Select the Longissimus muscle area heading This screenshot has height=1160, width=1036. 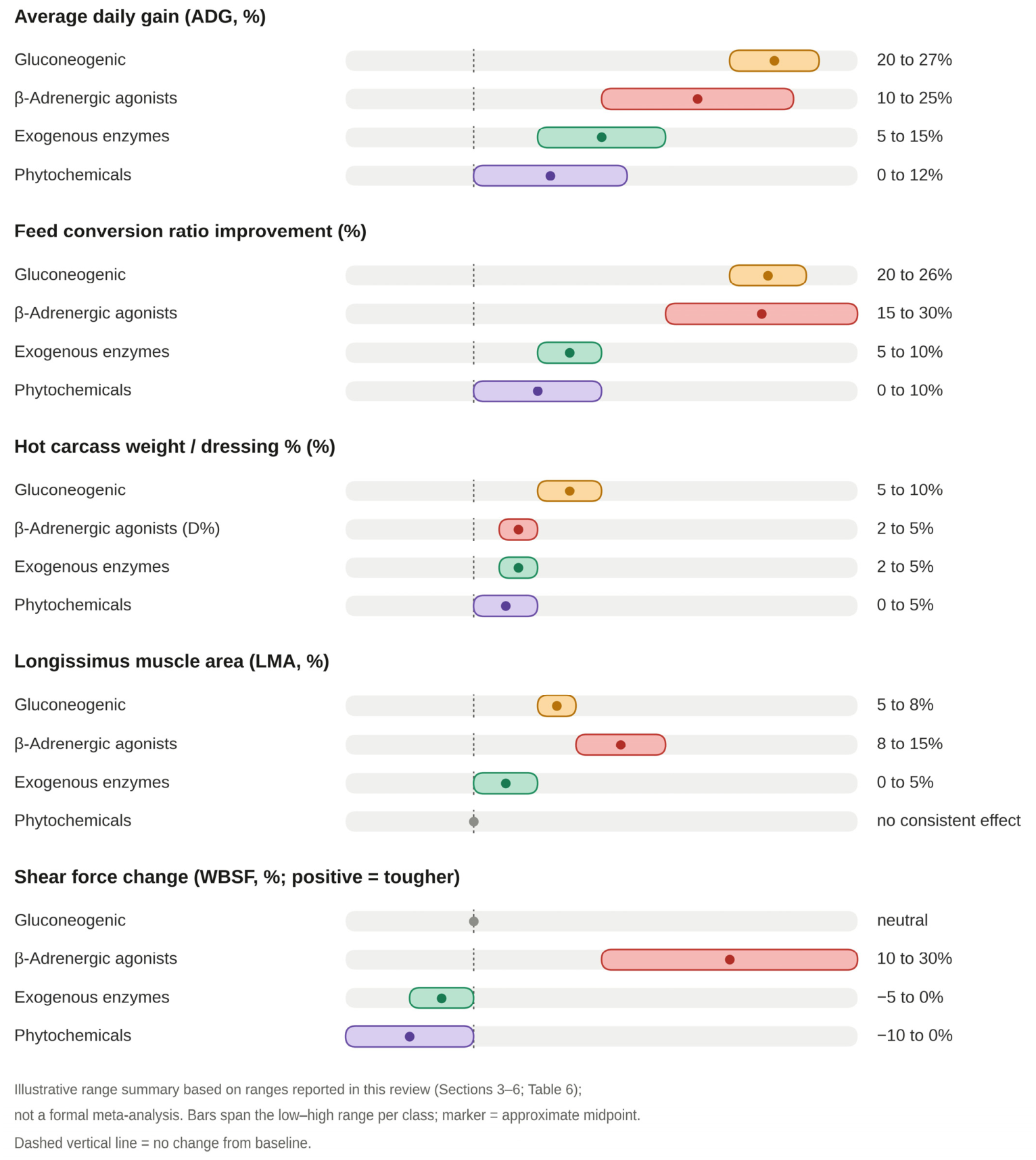coord(172,661)
